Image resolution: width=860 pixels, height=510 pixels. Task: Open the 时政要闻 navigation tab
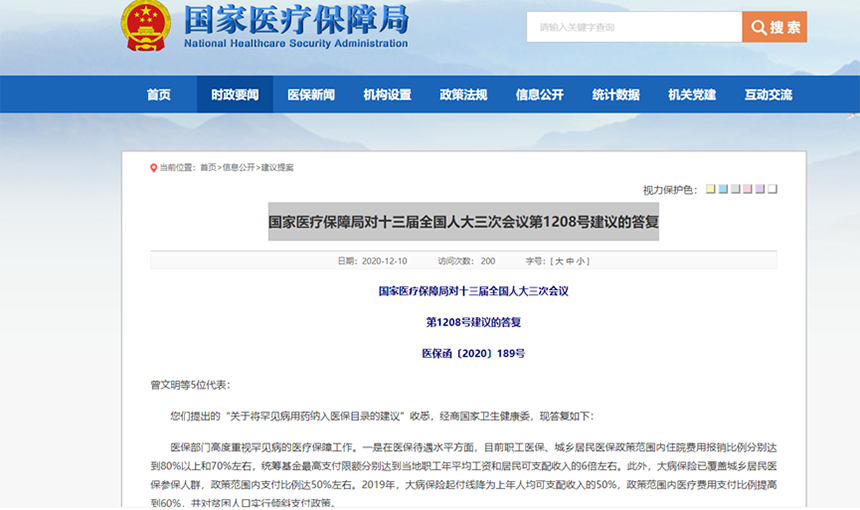click(x=235, y=95)
